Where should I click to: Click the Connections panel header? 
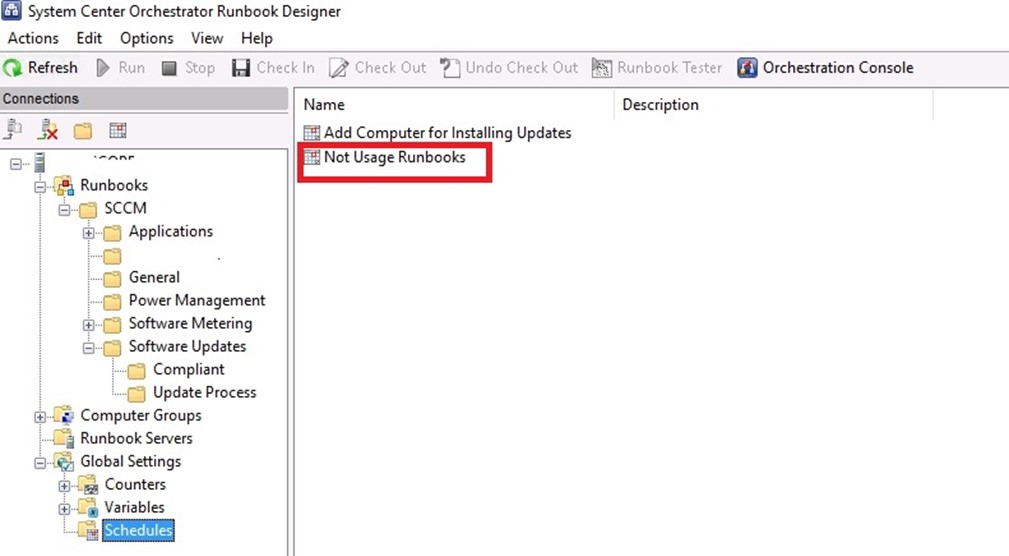[x=143, y=98]
